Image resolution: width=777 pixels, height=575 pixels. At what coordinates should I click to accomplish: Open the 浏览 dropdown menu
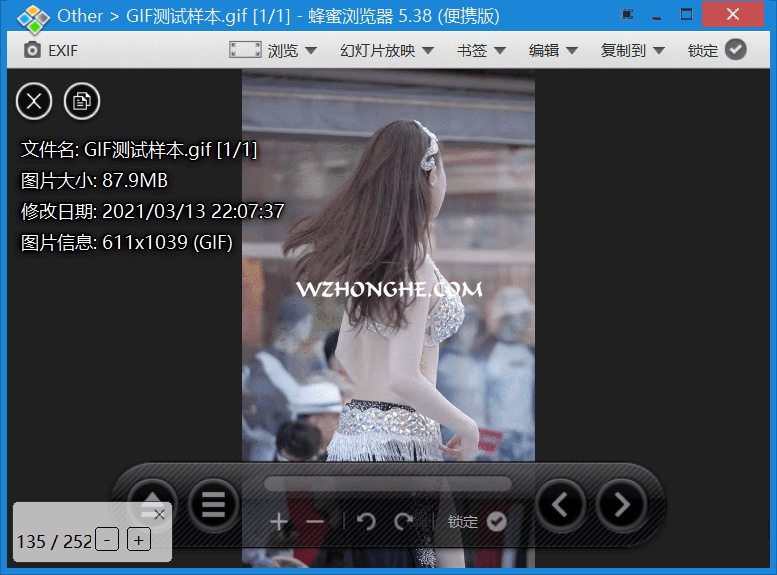point(292,50)
